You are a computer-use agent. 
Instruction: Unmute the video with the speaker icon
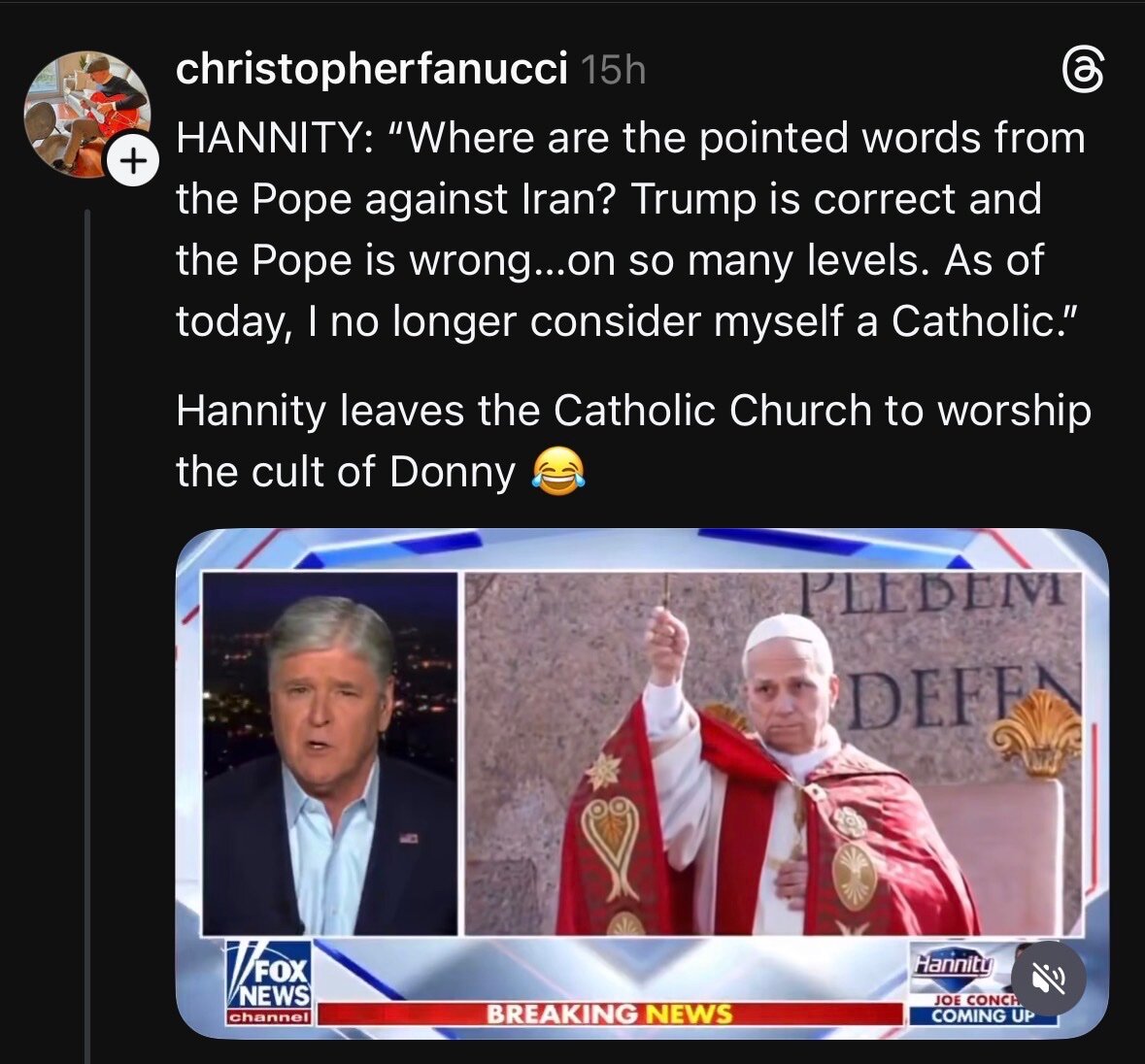1048,980
